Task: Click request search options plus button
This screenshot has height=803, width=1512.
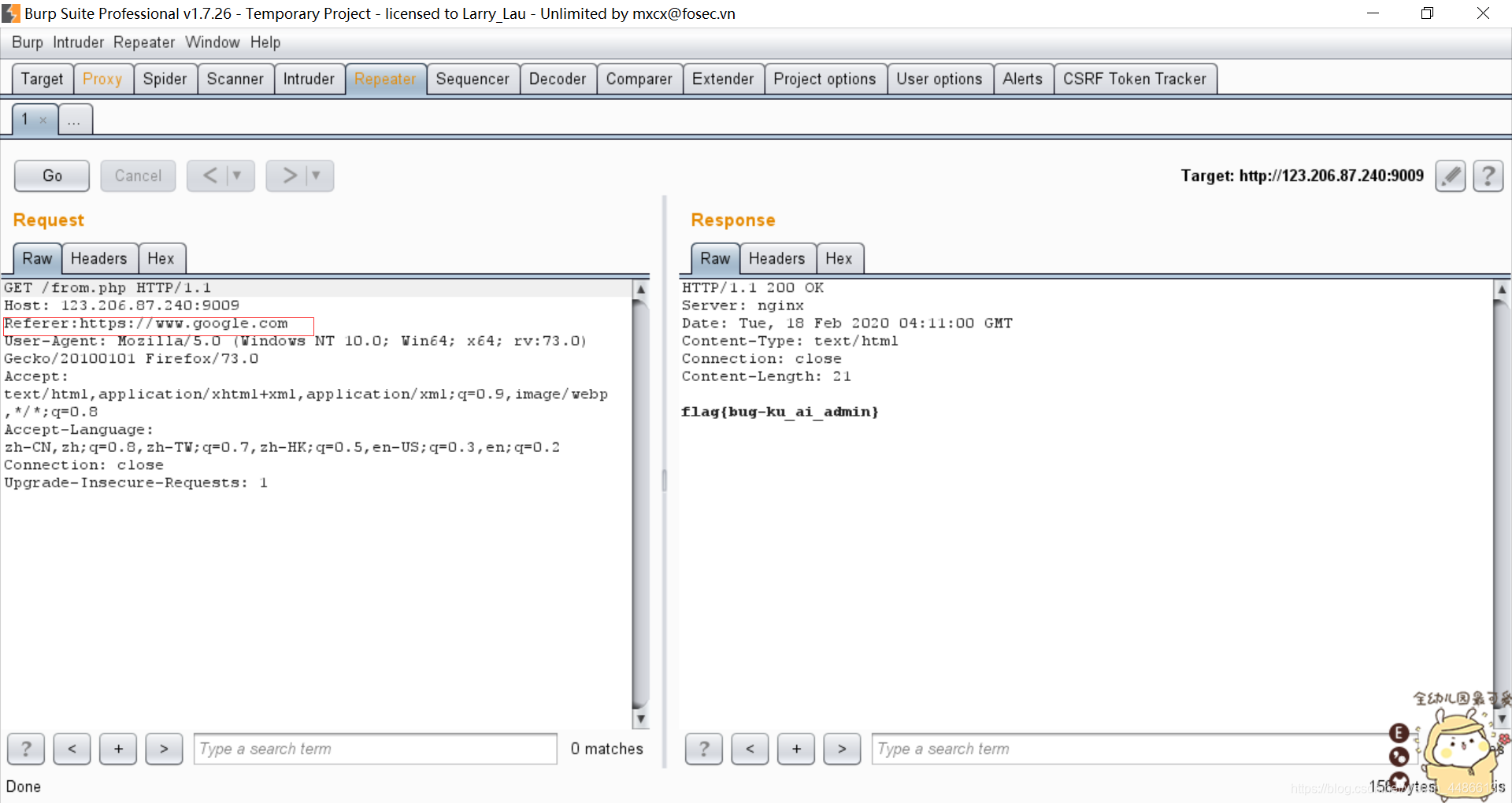Action: click(118, 749)
